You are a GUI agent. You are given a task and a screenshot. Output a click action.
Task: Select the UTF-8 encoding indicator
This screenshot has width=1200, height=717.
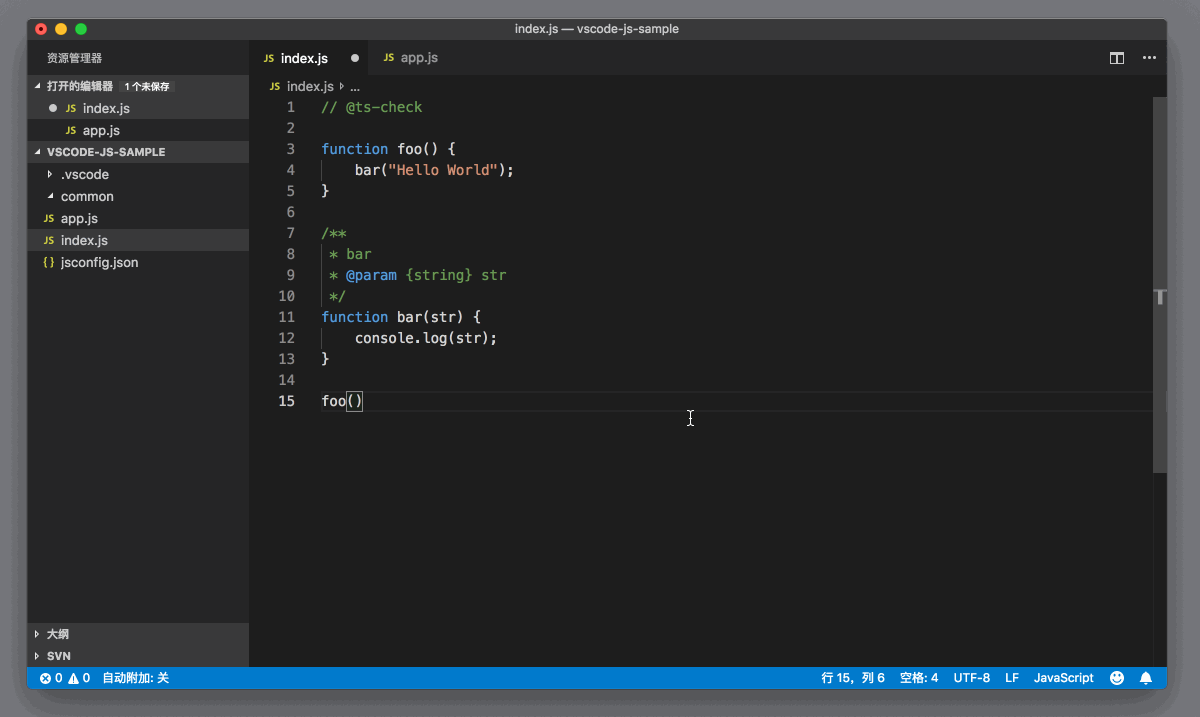[x=971, y=677]
